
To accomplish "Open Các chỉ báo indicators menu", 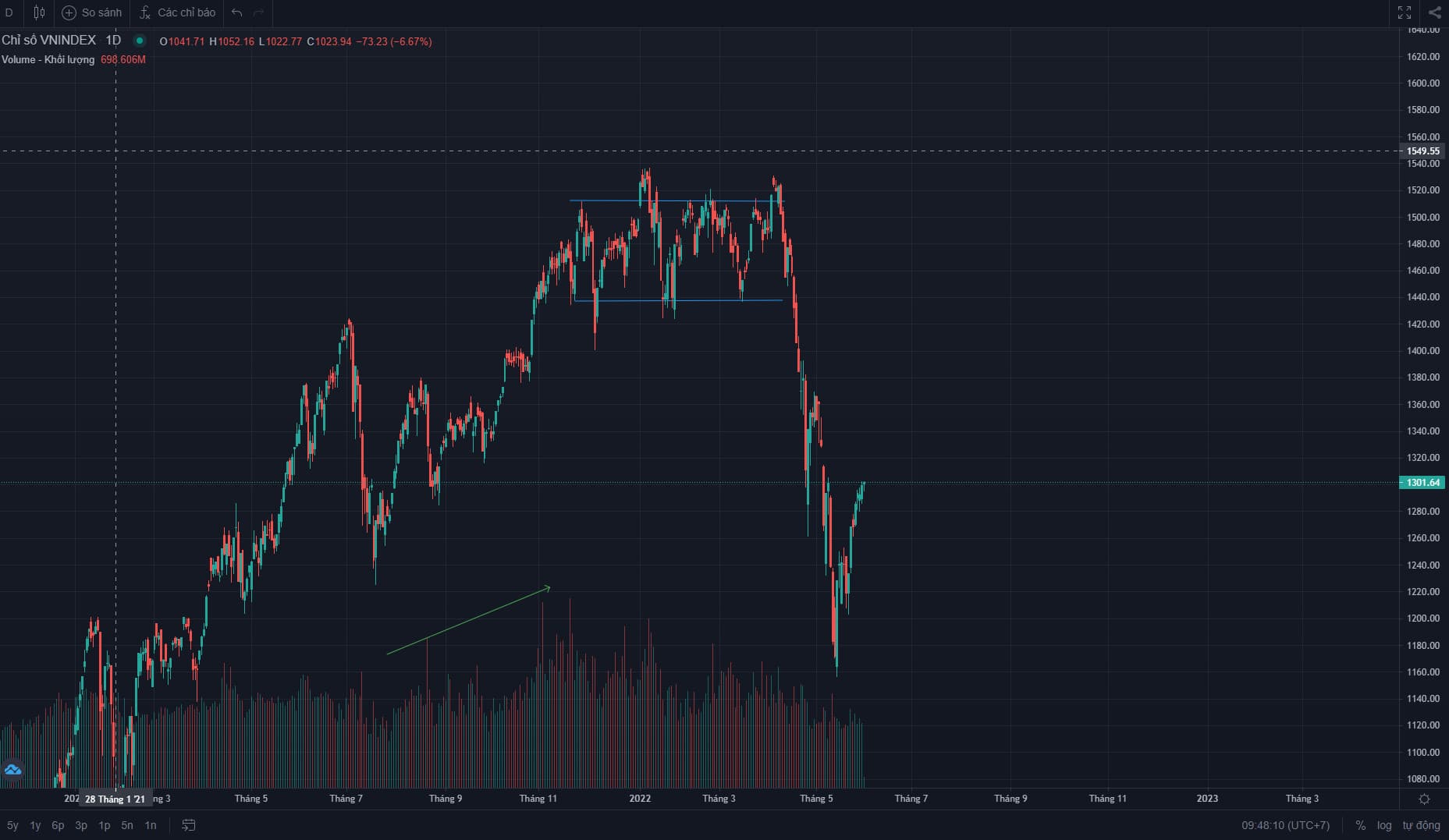I will (x=177, y=12).
